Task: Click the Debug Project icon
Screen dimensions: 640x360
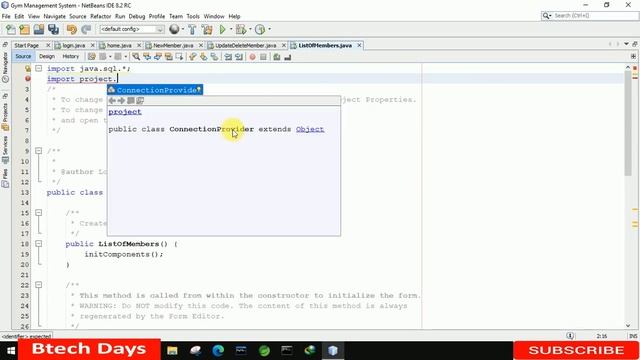Action: (x=241, y=29)
